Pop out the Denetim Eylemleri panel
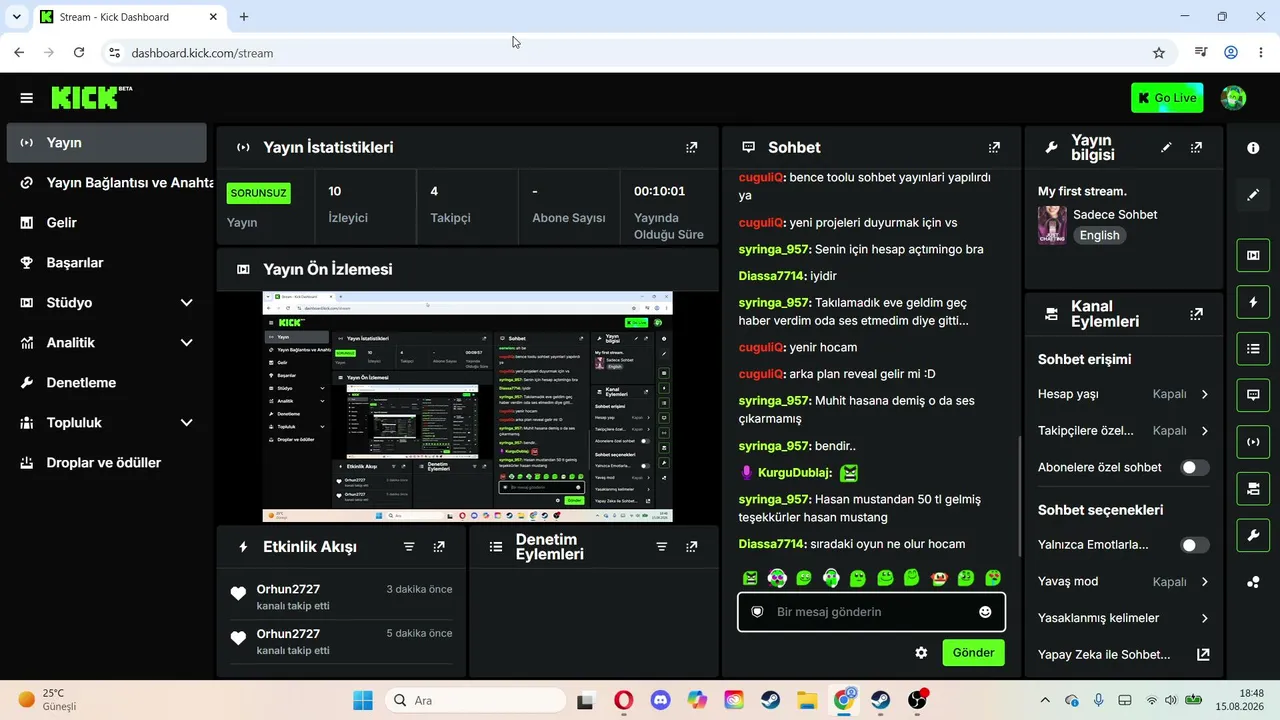Image resolution: width=1280 pixels, height=720 pixels. coord(691,547)
